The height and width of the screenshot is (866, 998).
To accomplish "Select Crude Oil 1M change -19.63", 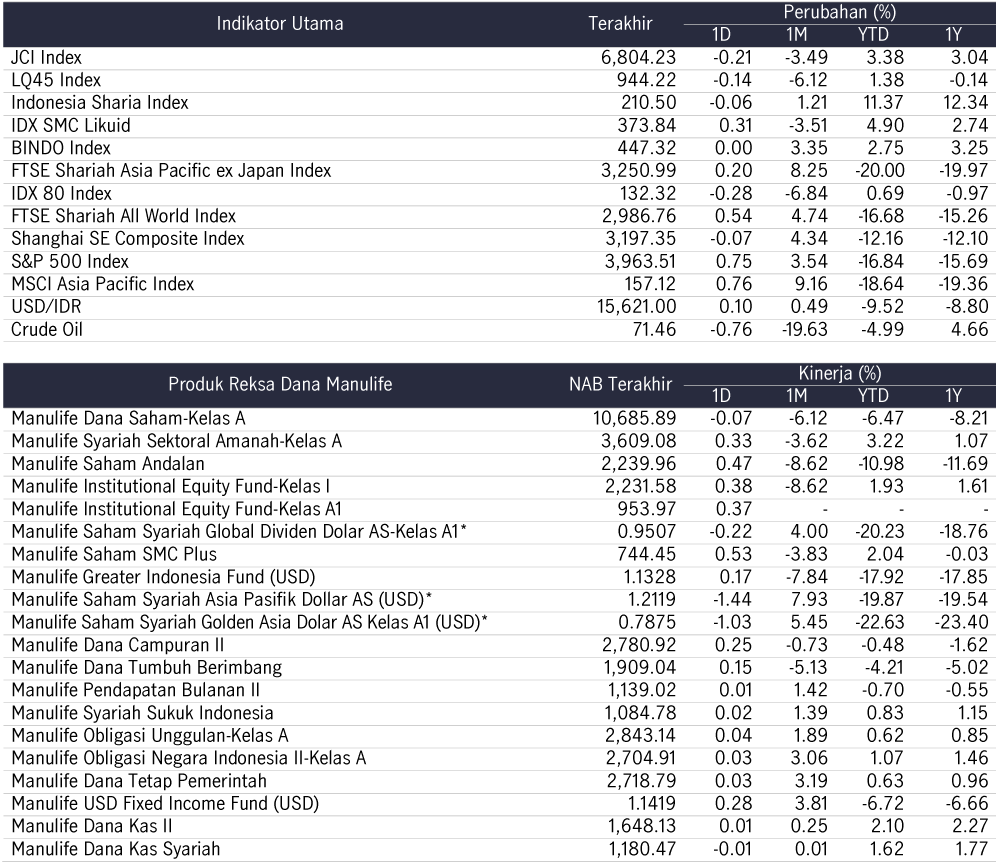I will pos(805,330).
